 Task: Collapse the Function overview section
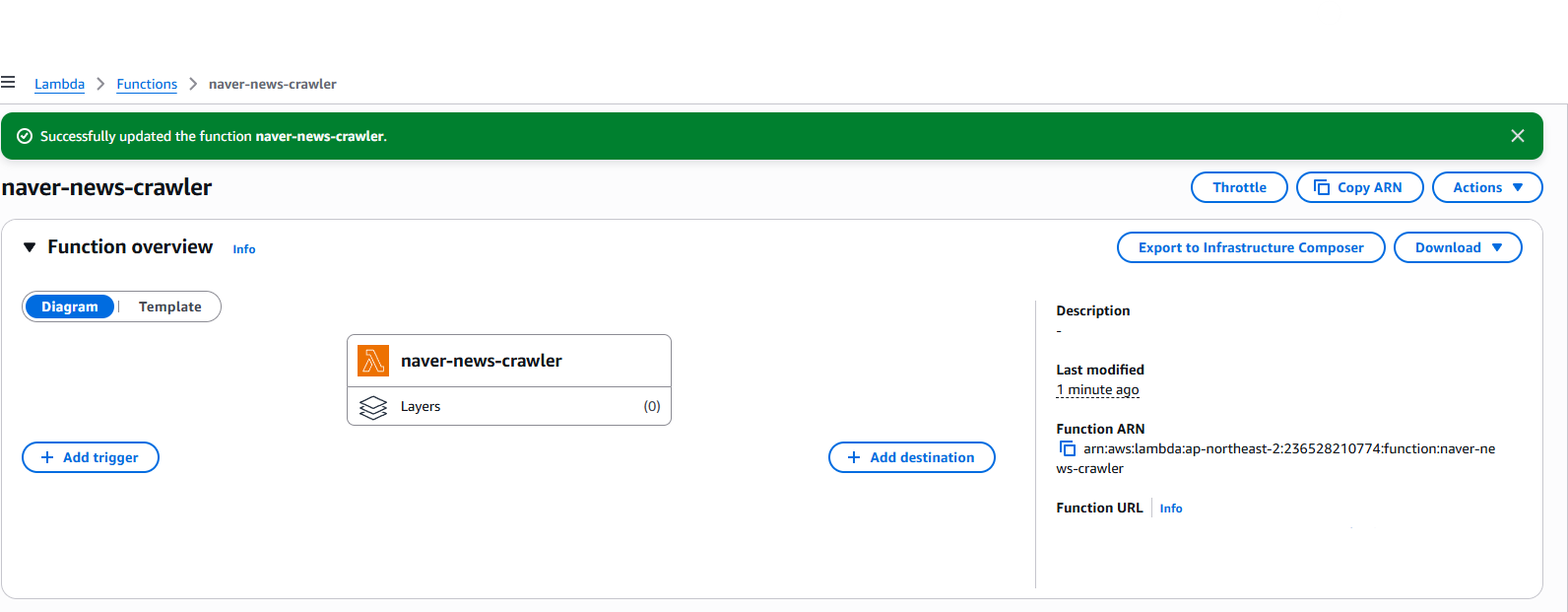click(30, 247)
